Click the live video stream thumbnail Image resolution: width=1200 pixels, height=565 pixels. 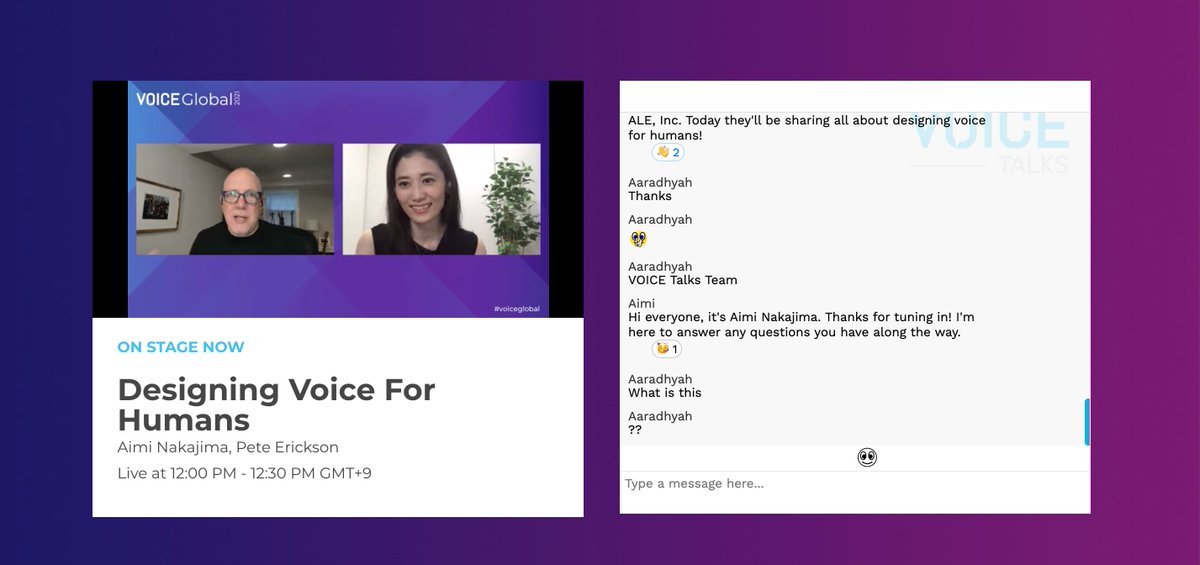pyautogui.click(x=338, y=199)
